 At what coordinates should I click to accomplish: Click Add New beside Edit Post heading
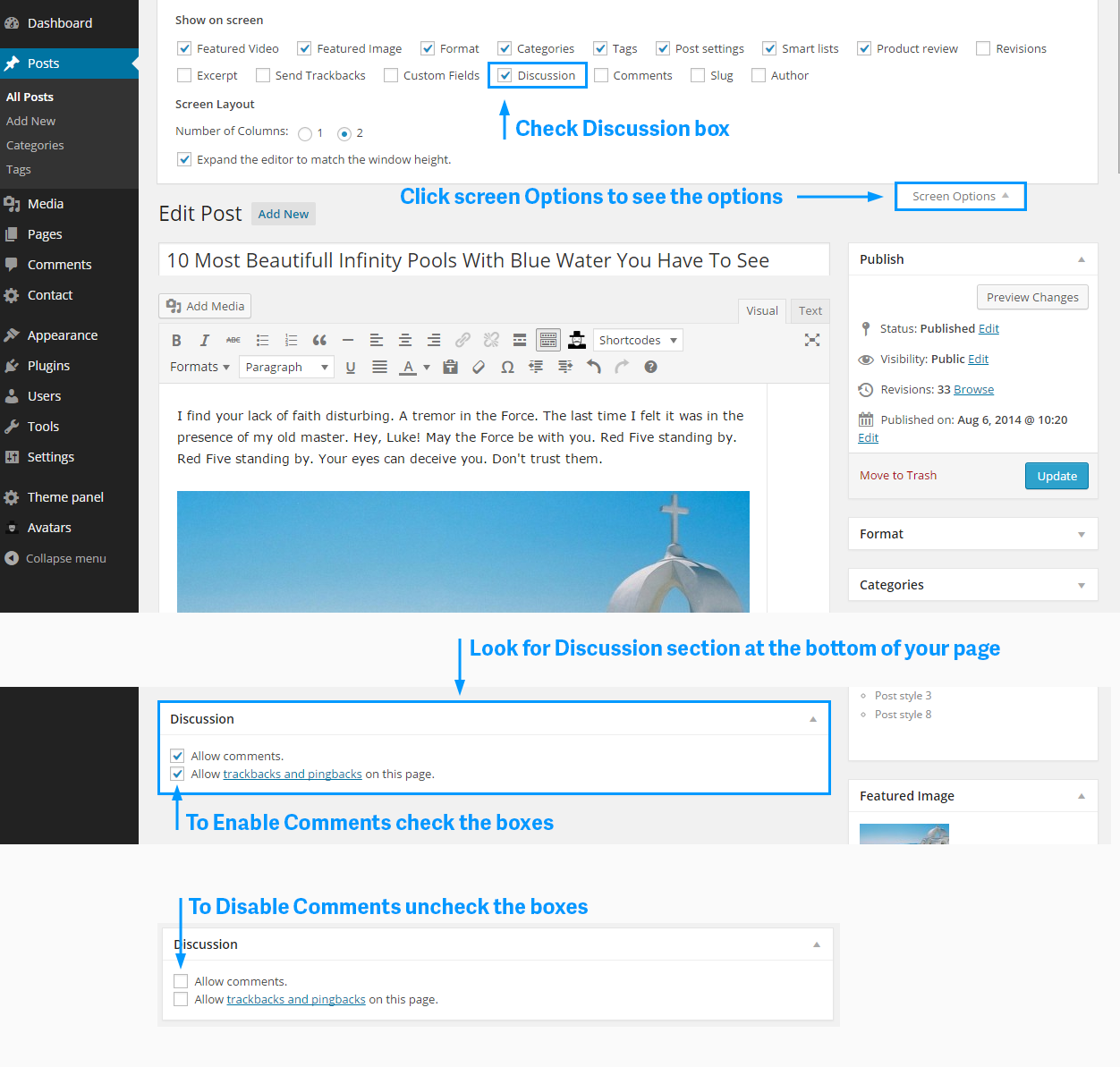284,214
